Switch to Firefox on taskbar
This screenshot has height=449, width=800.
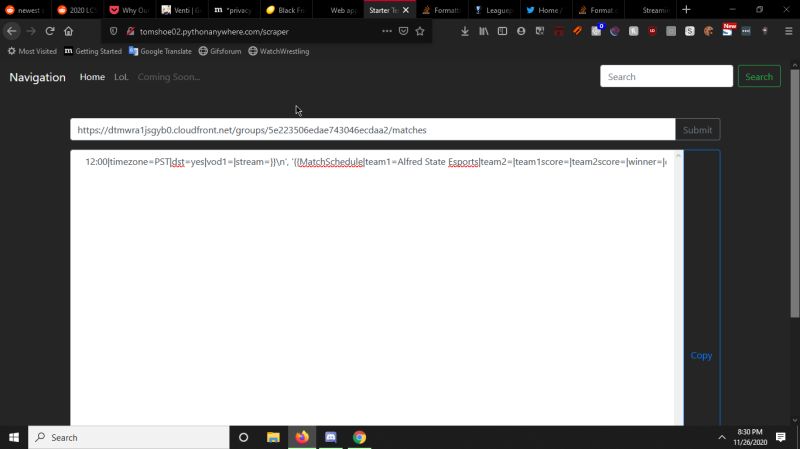click(302, 437)
